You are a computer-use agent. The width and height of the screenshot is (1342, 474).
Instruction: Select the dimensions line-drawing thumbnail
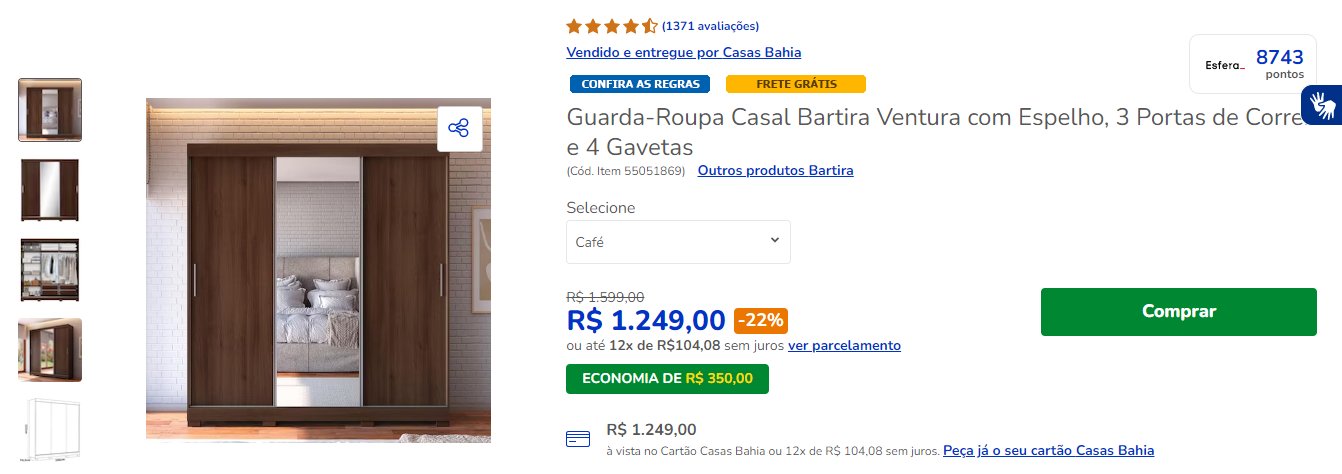50,430
